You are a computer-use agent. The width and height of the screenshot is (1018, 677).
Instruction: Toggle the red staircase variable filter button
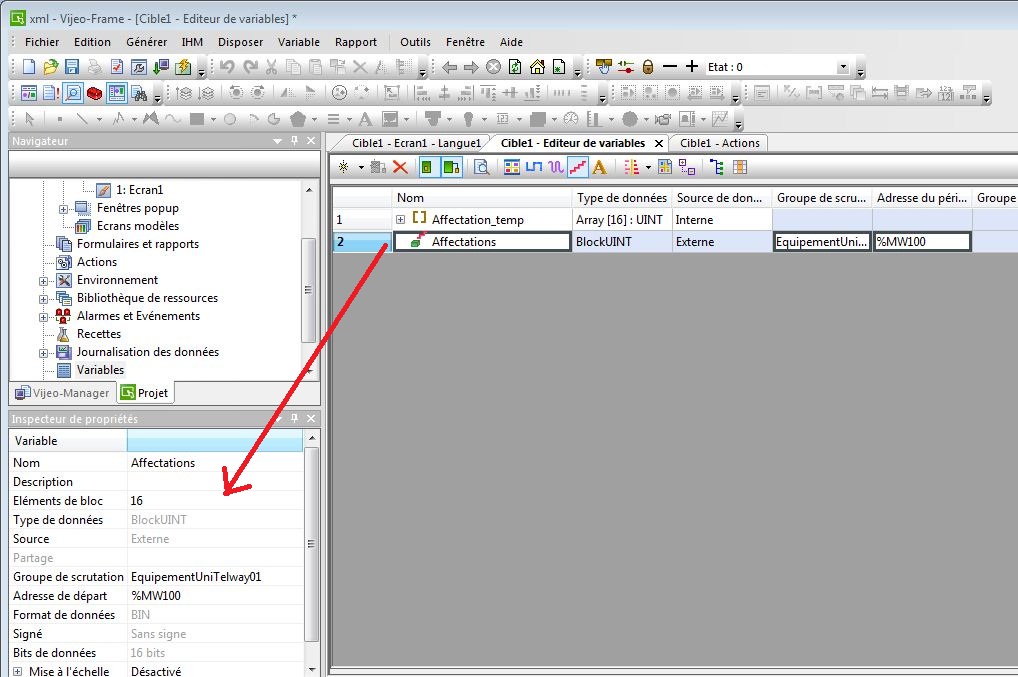point(578,167)
